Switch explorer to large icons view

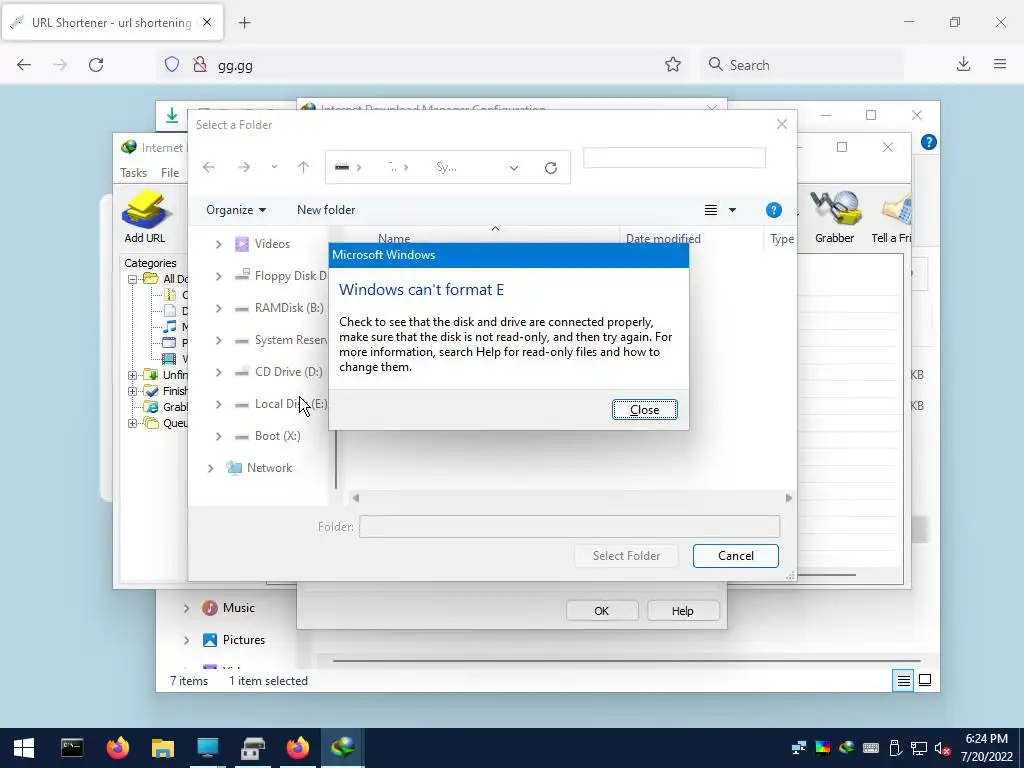(x=925, y=680)
